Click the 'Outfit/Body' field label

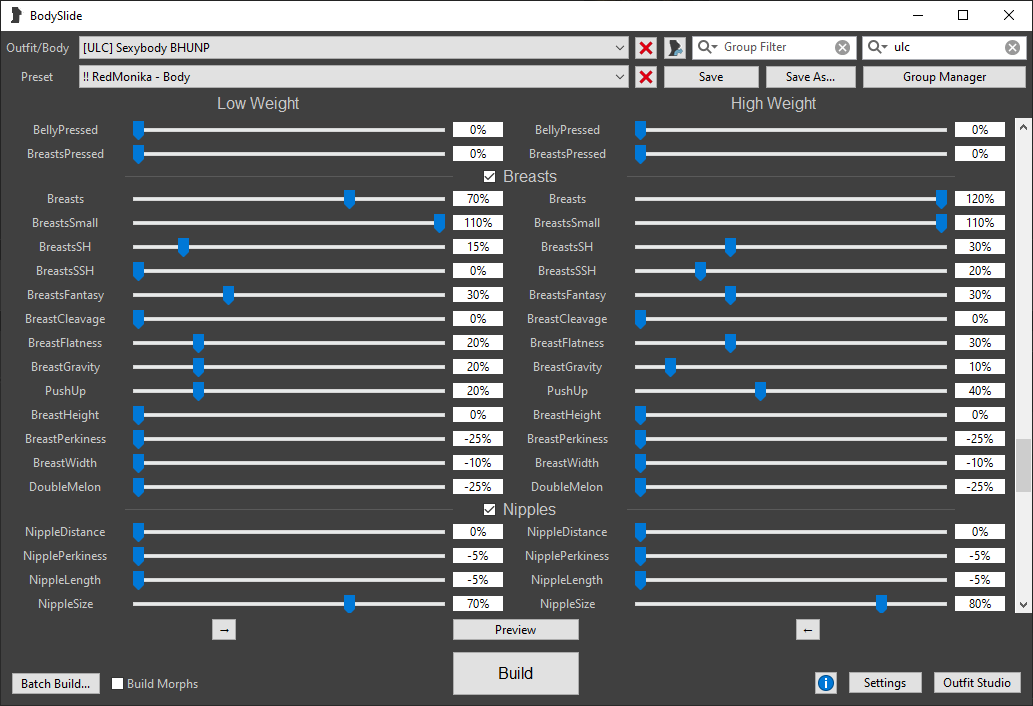(x=38, y=47)
